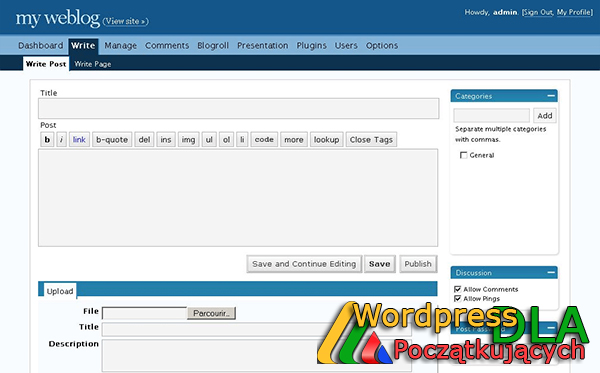
Task: Click the bold 'b' quicktag button
Action: [x=47, y=140]
